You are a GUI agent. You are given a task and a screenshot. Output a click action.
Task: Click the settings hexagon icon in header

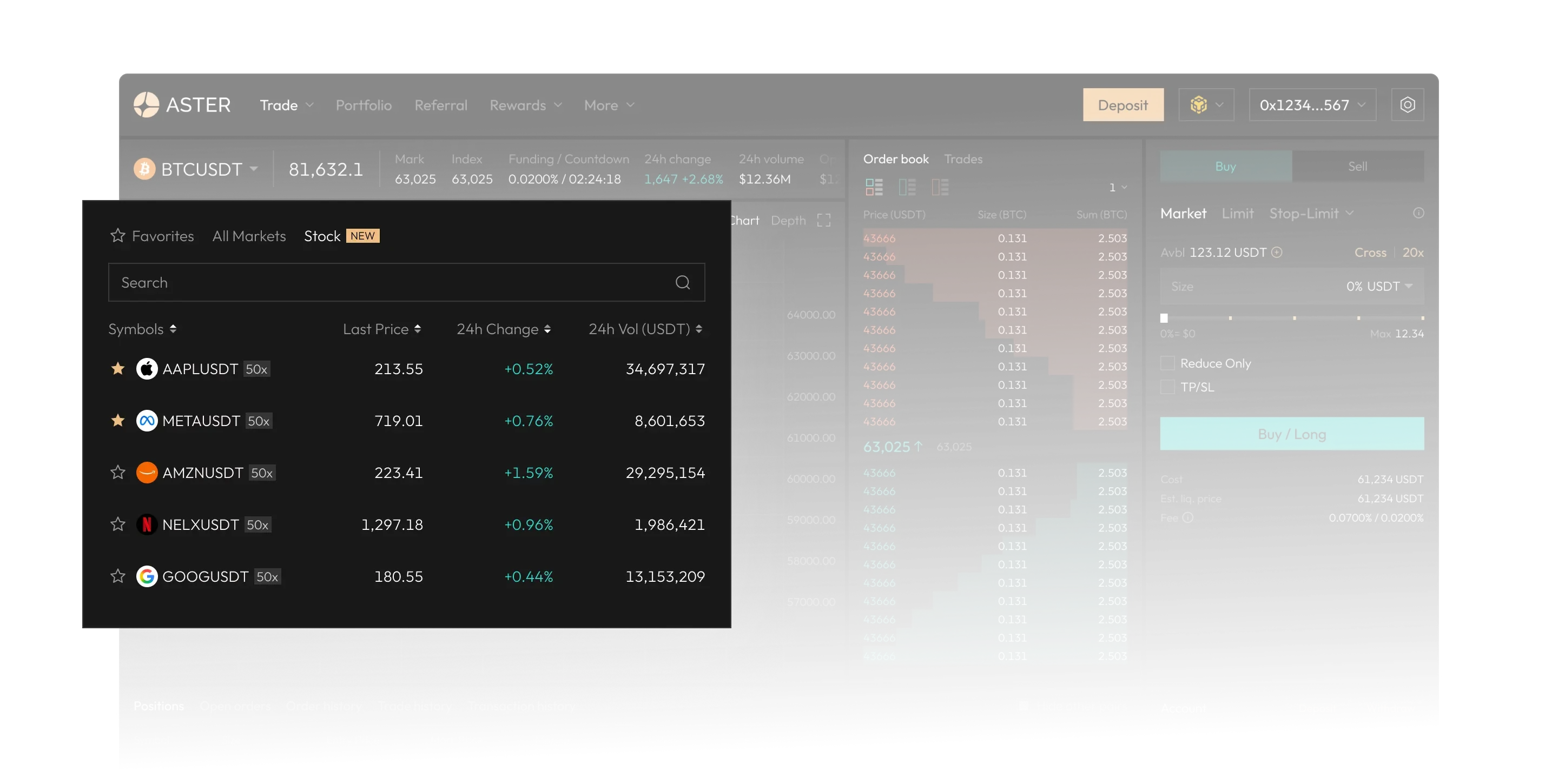[1407, 104]
